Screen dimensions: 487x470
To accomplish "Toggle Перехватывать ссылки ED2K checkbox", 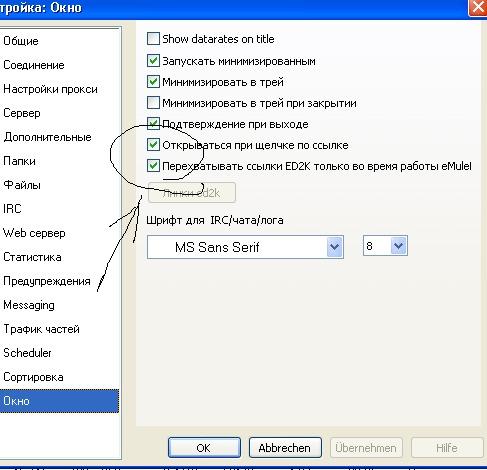I will (153, 166).
